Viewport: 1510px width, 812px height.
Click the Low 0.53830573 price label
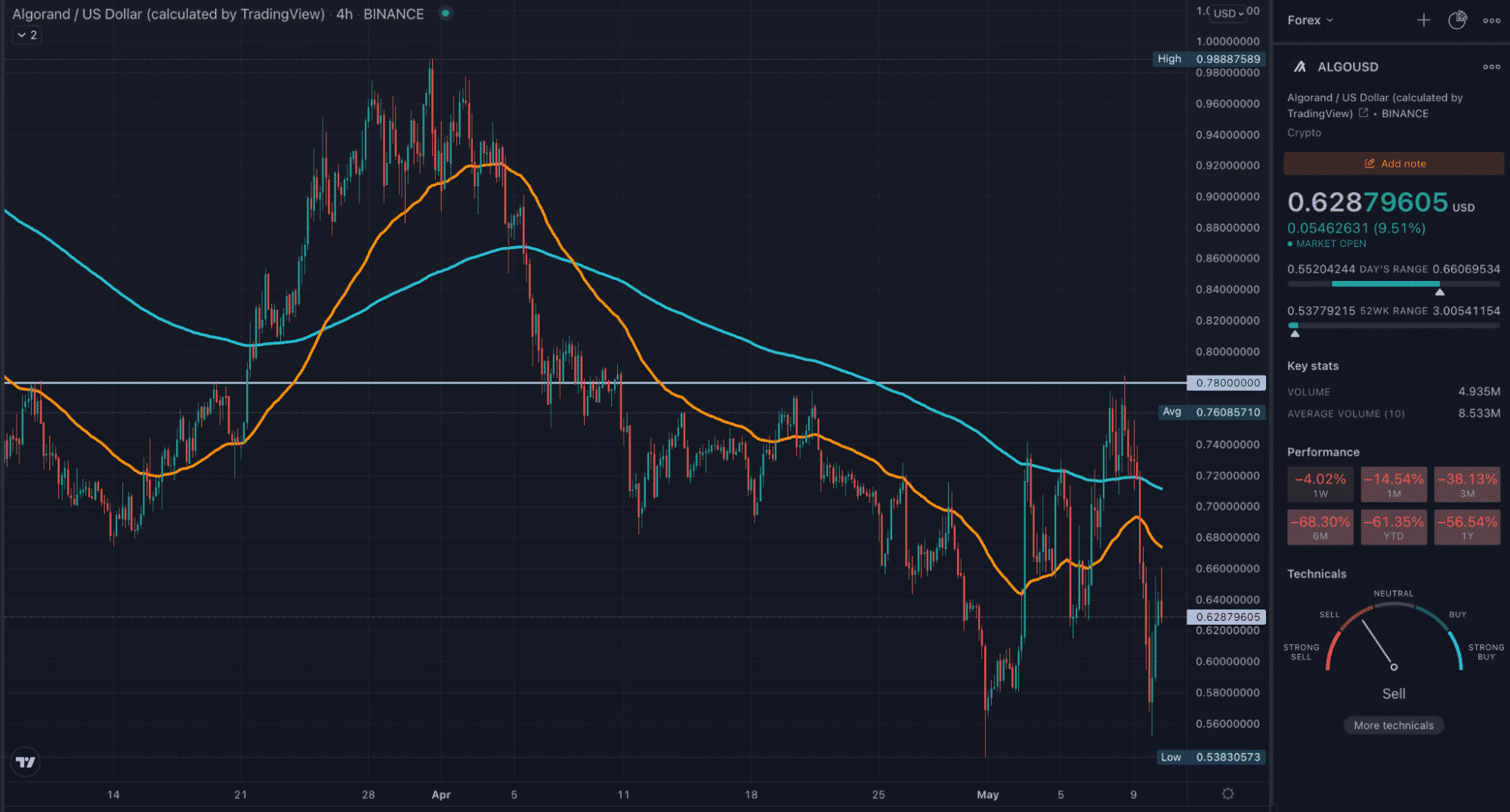(1211, 757)
